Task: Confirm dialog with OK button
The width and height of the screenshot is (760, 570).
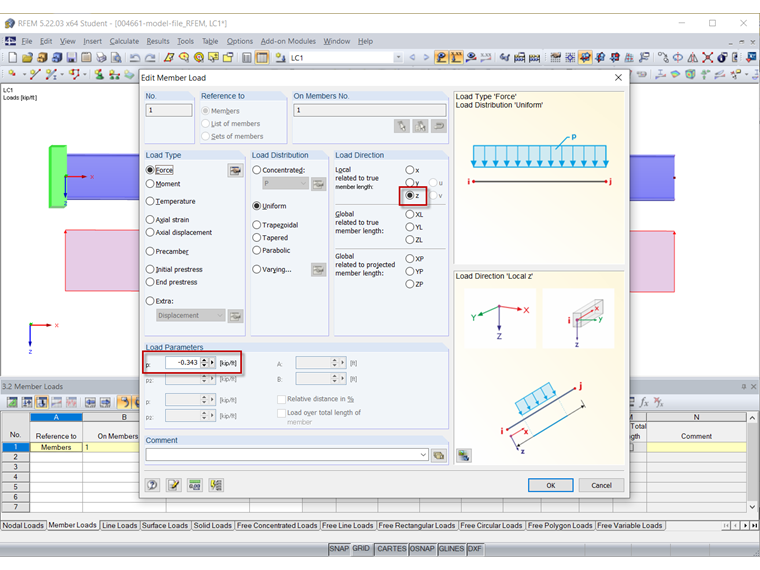Action: click(x=551, y=485)
